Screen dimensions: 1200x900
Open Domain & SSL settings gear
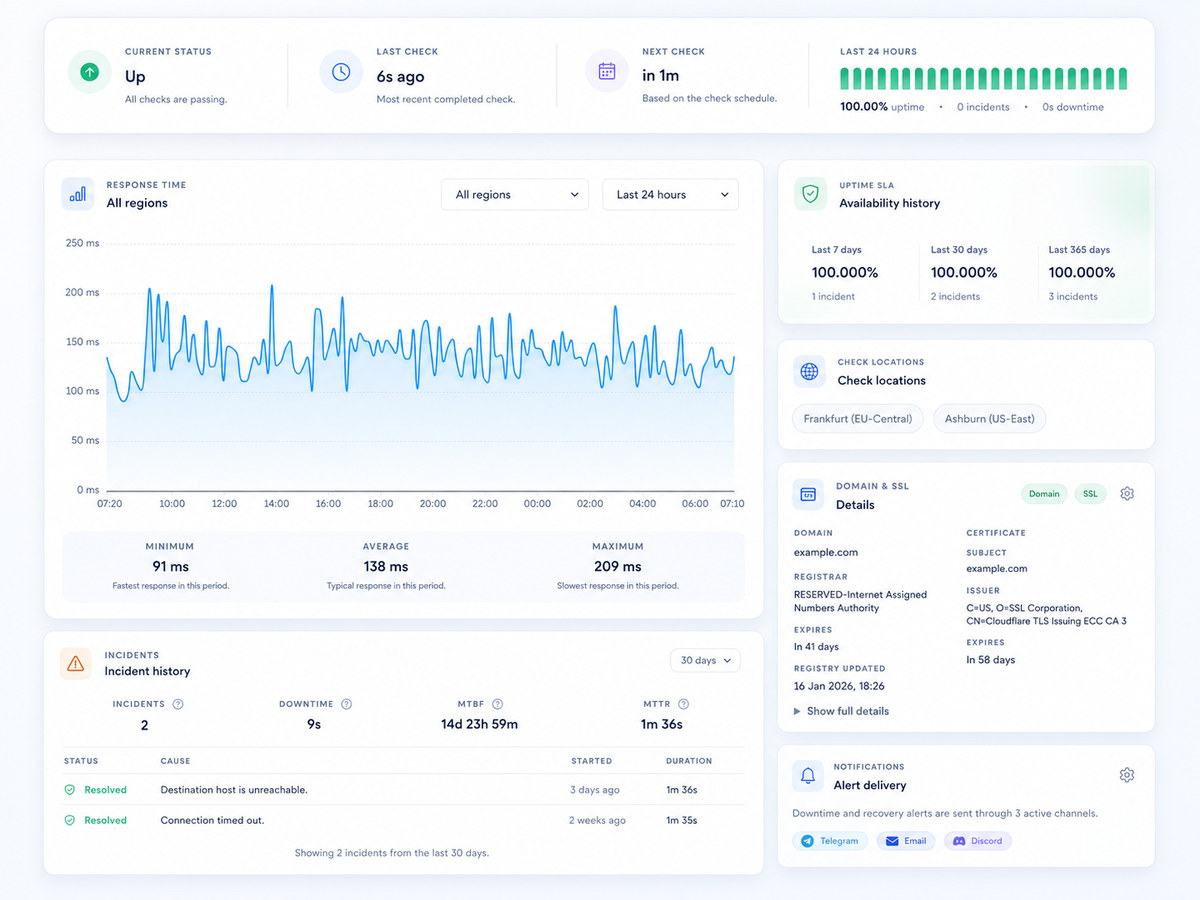(x=1127, y=494)
